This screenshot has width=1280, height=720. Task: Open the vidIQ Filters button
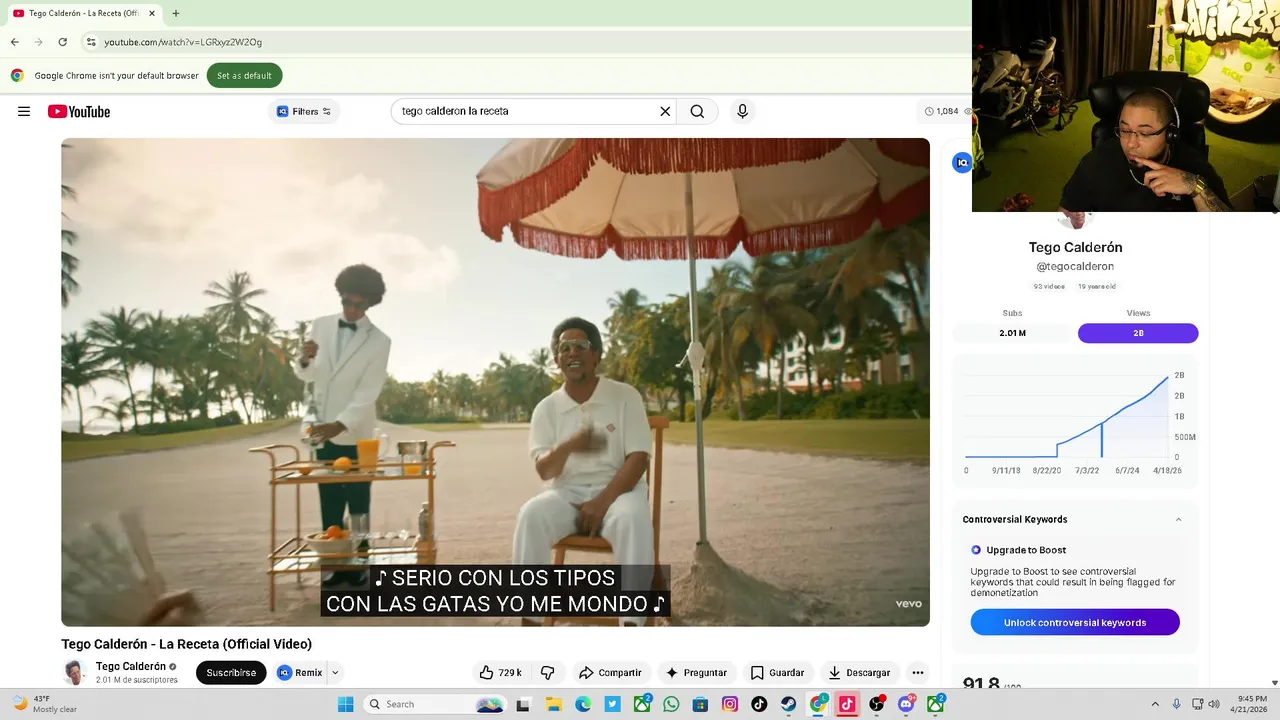pyautogui.click(x=304, y=111)
